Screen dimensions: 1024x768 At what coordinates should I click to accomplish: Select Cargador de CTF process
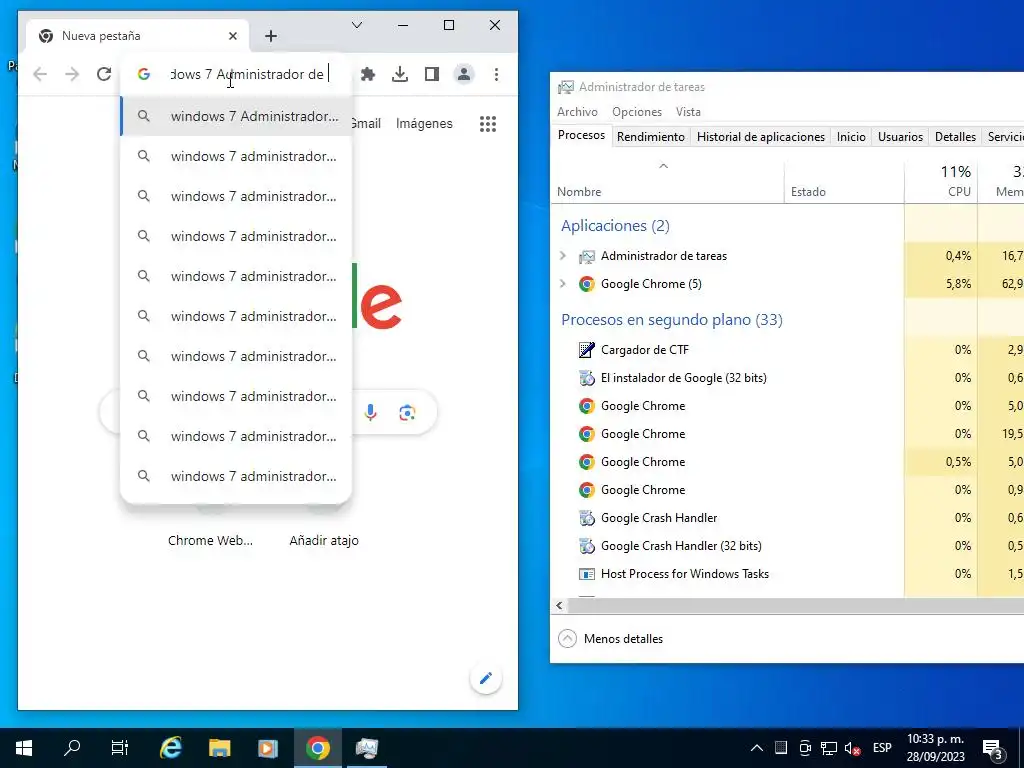click(645, 350)
